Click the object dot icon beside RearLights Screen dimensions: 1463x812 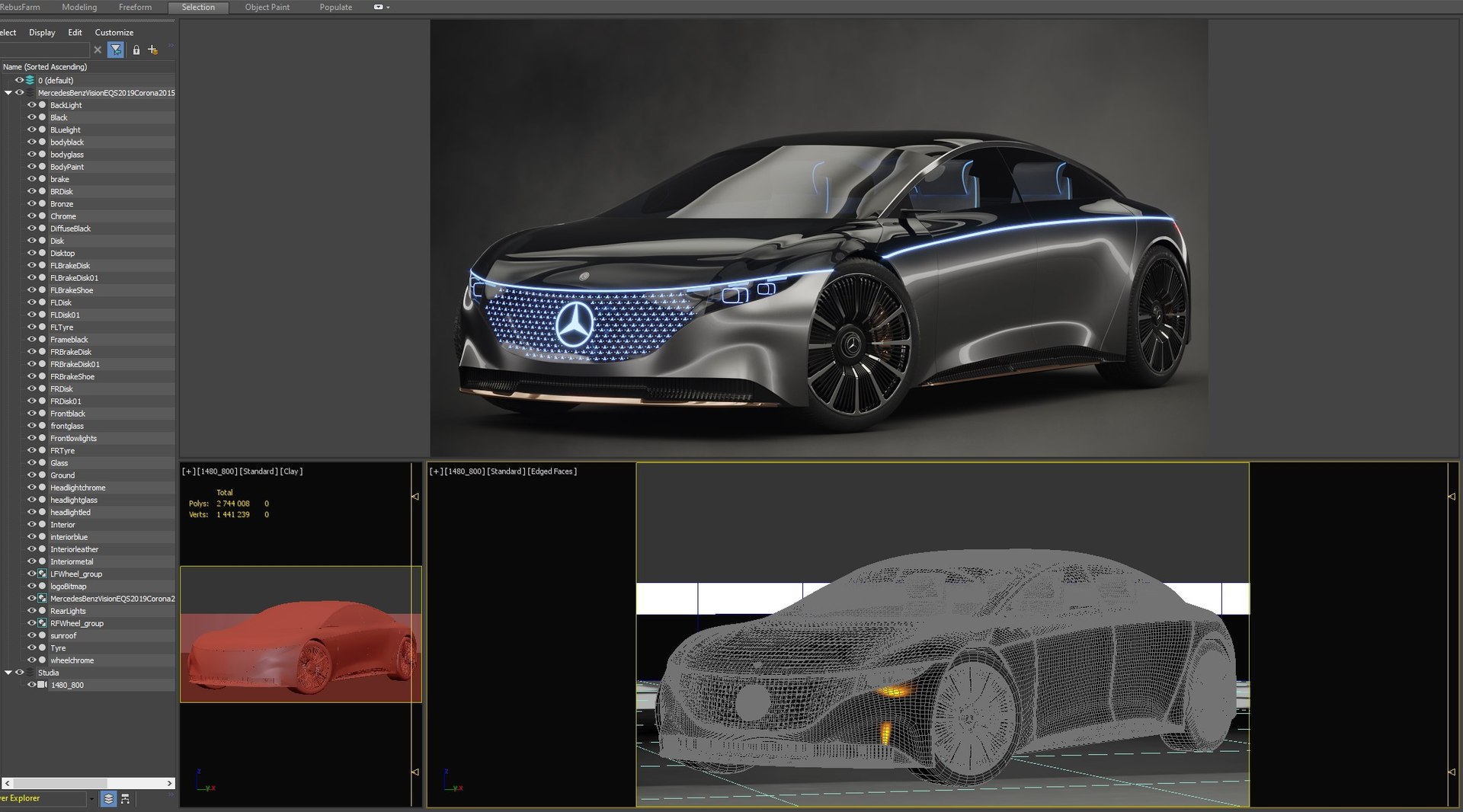(43, 611)
